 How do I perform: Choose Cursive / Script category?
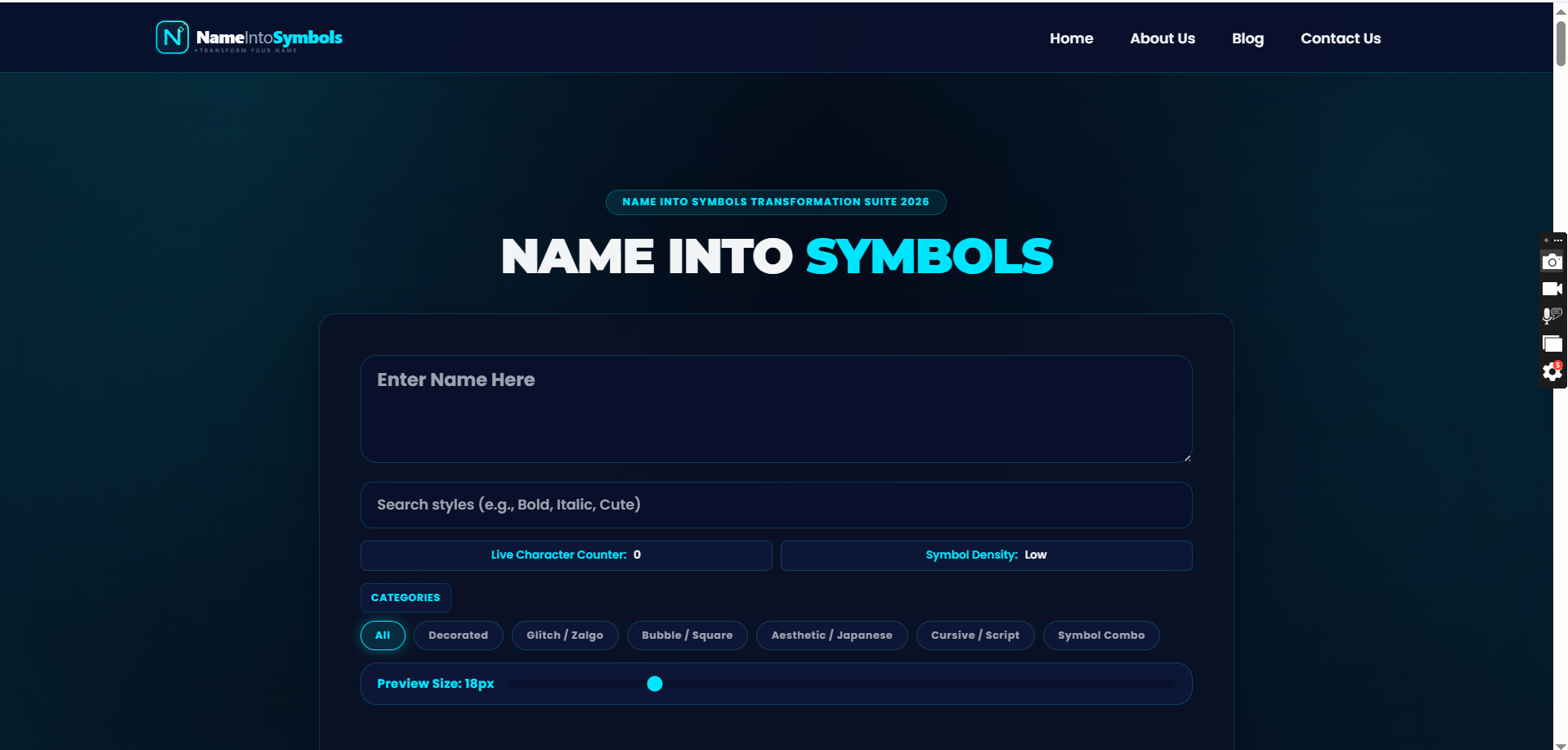tap(975, 635)
